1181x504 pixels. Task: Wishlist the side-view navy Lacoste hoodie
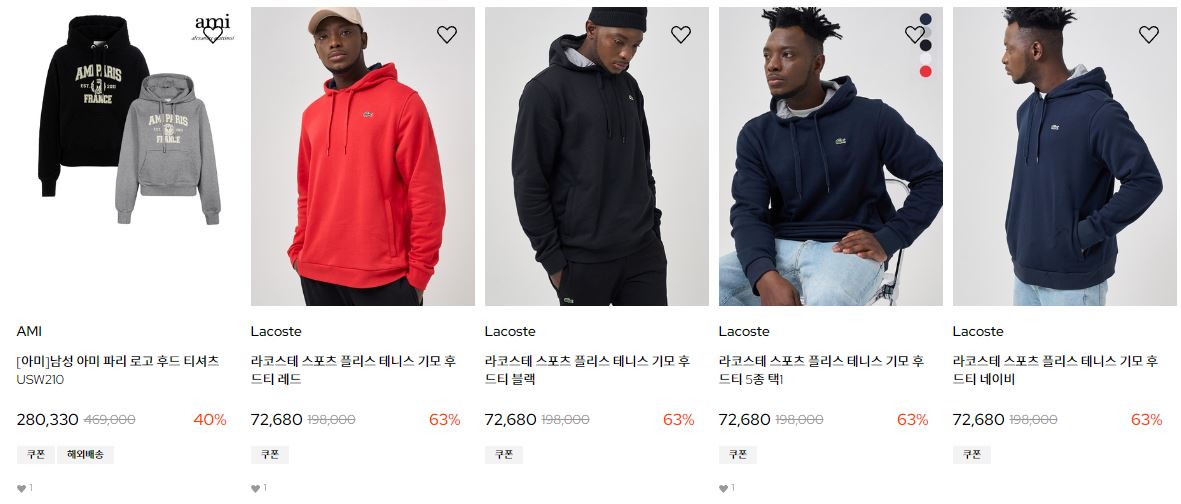click(1149, 34)
